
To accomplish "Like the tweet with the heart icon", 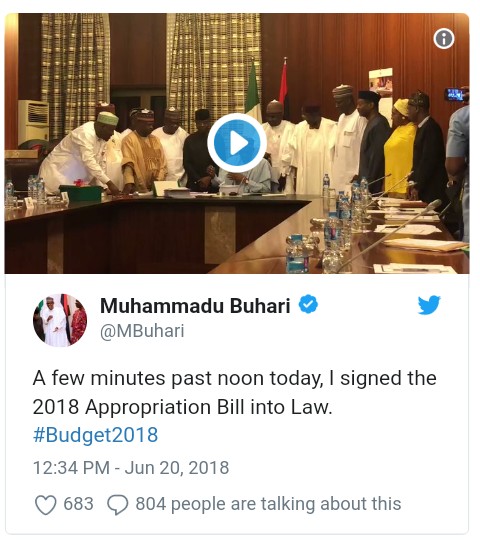I will tap(46, 505).
